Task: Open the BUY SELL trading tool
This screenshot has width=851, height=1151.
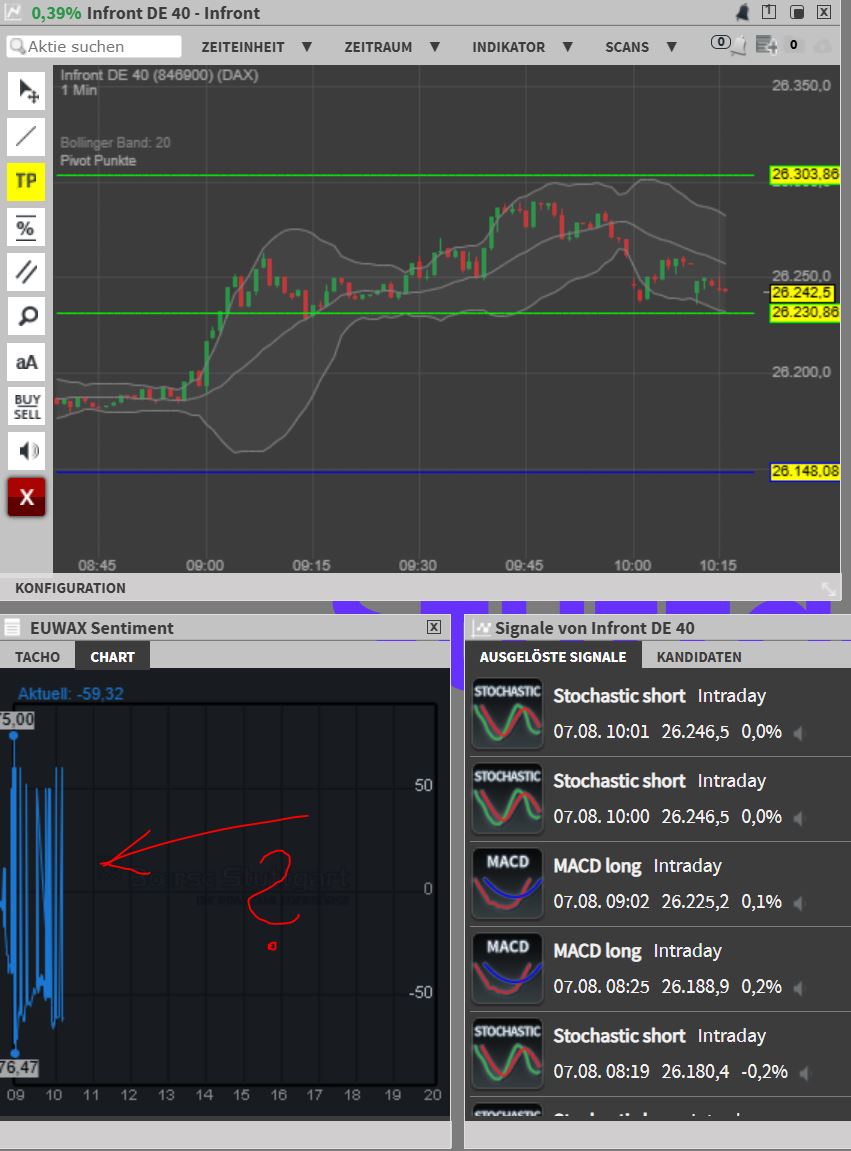Action: click(x=26, y=407)
